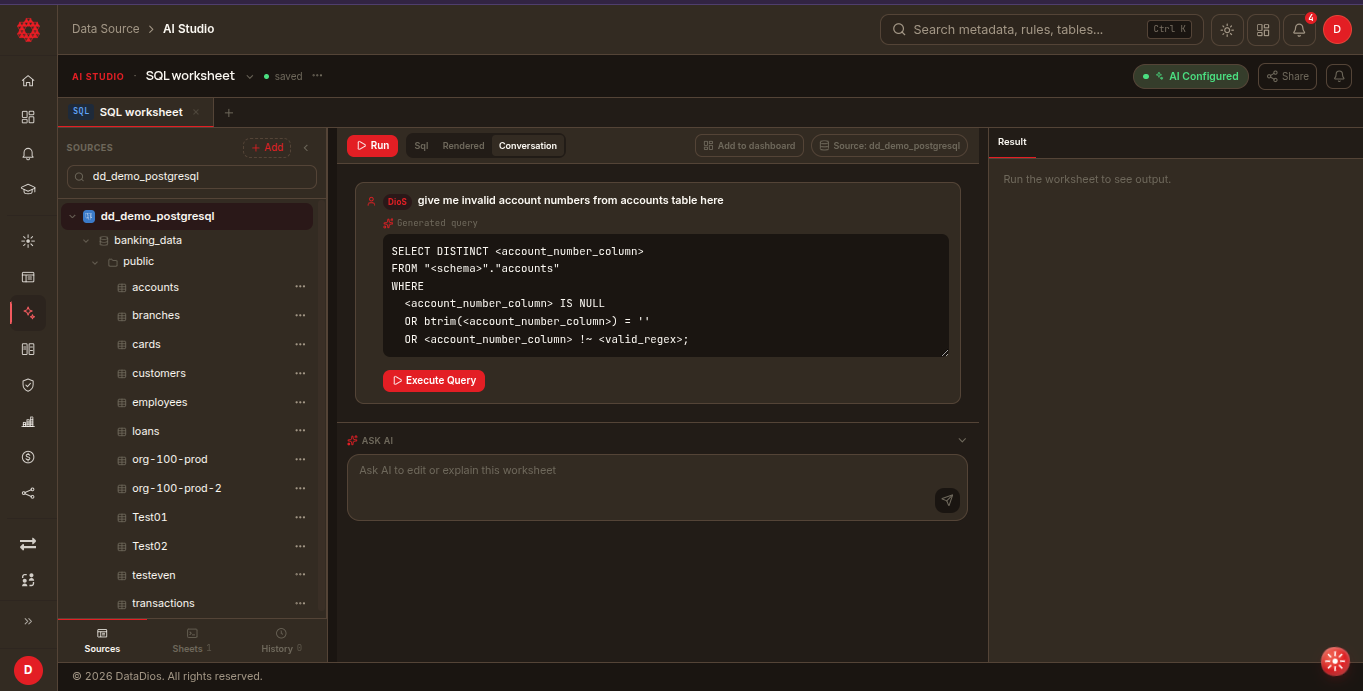Click the bell icon next to Share
The image size is (1363, 691).
[x=1339, y=76]
